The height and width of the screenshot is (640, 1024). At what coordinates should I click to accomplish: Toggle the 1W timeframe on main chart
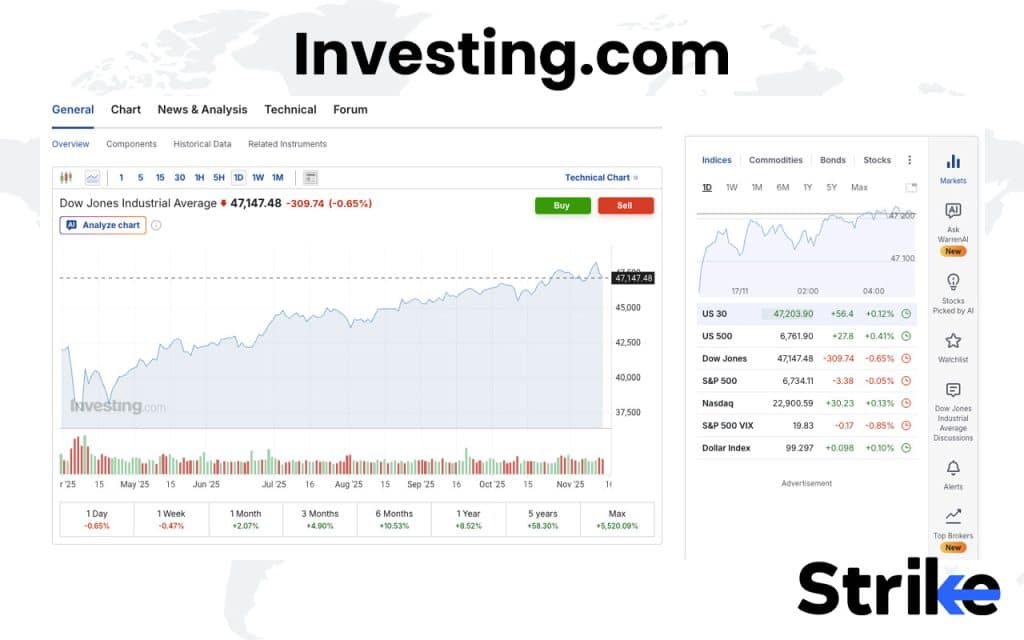tap(260, 177)
